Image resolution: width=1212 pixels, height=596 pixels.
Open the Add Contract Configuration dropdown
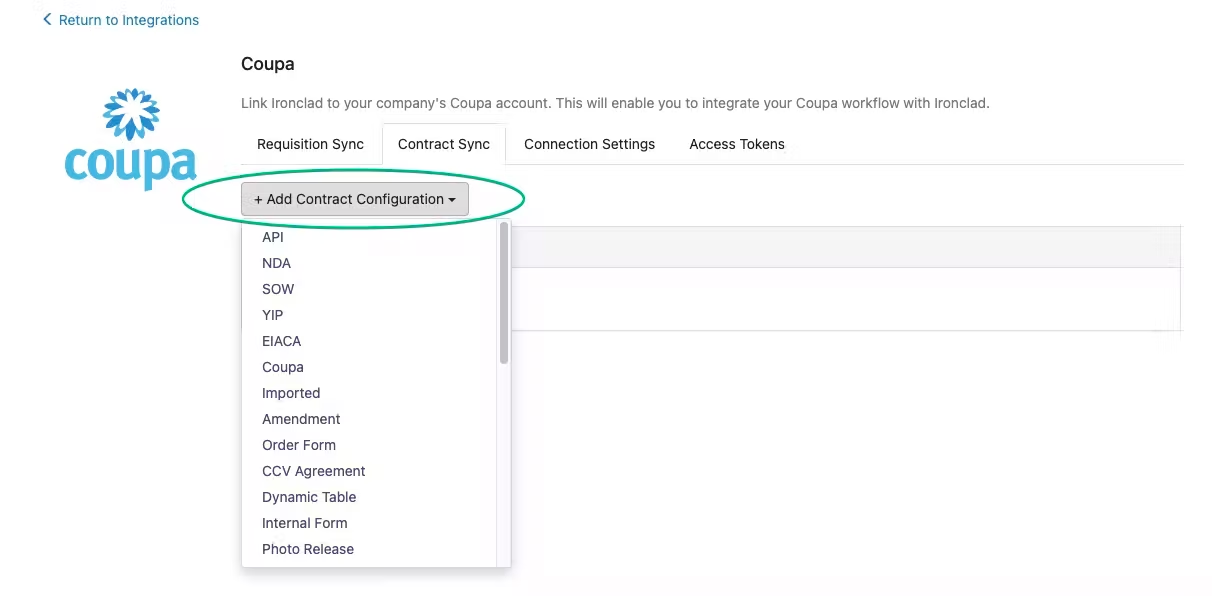tap(355, 199)
